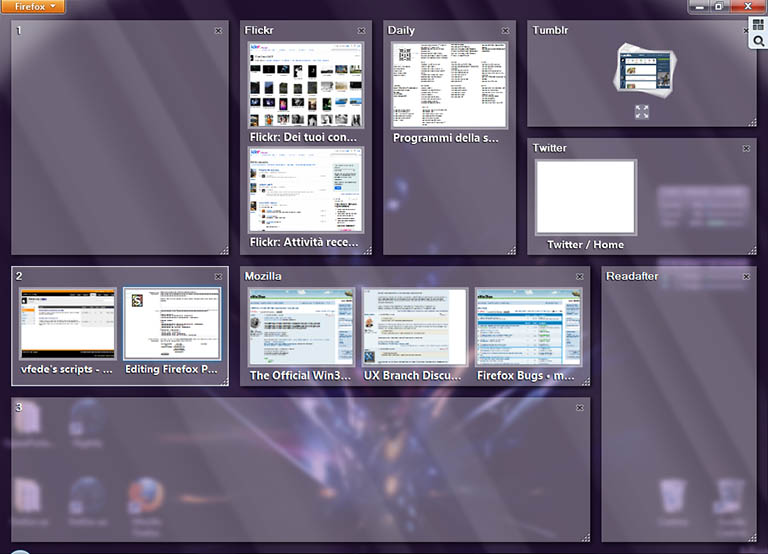The height and width of the screenshot is (554, 768).
Task: Close the Mozilla tab group
Action: [x=579, y=277]
